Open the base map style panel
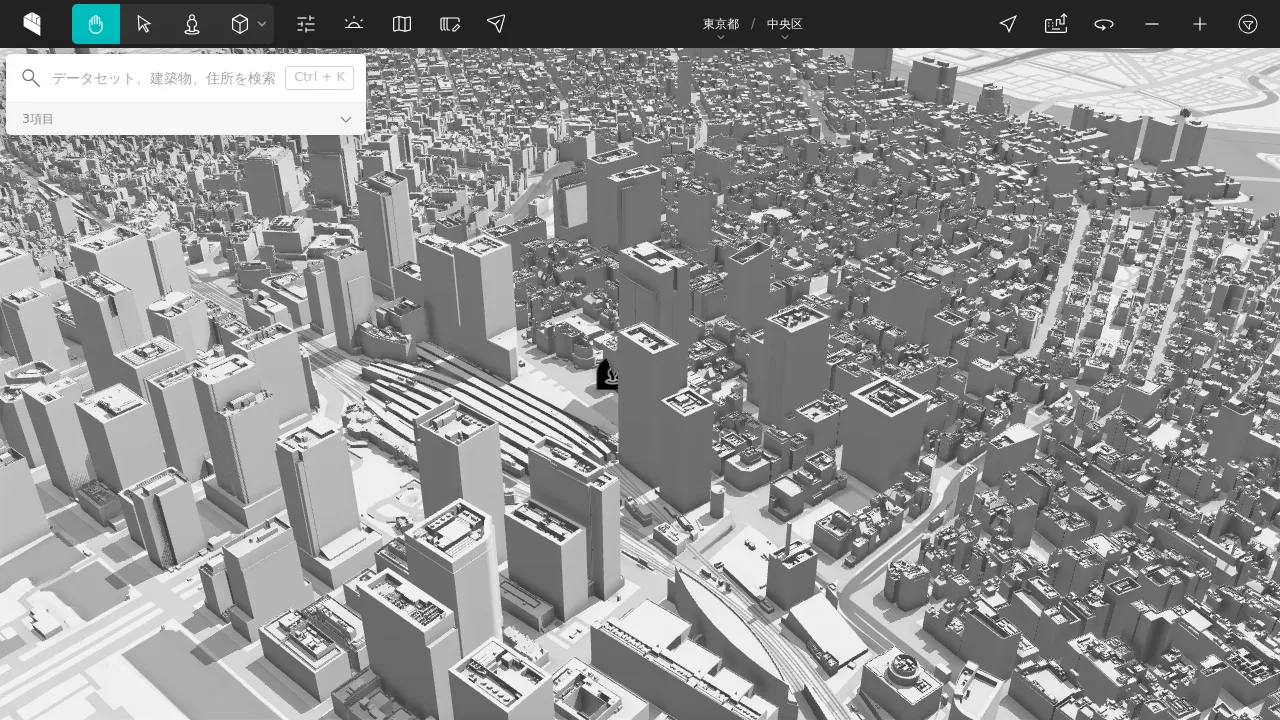This screenshot has height=720, width=1280. [x=401, y=24]
